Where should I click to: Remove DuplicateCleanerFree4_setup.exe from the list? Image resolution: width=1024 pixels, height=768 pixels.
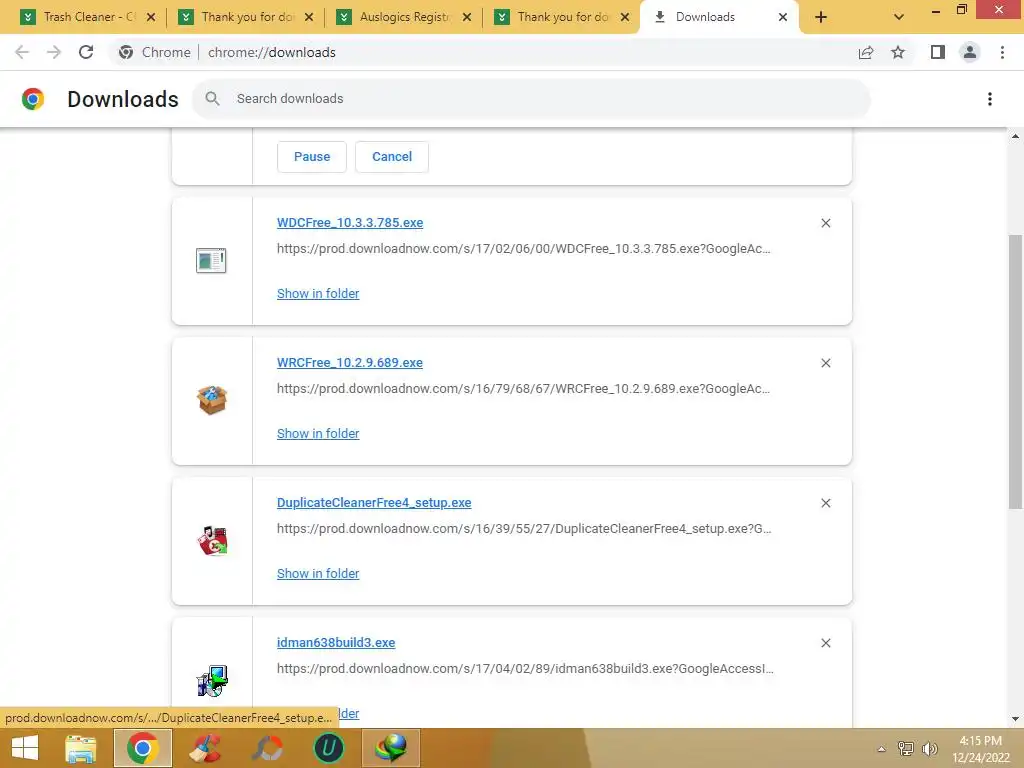[x=825, y=503]
